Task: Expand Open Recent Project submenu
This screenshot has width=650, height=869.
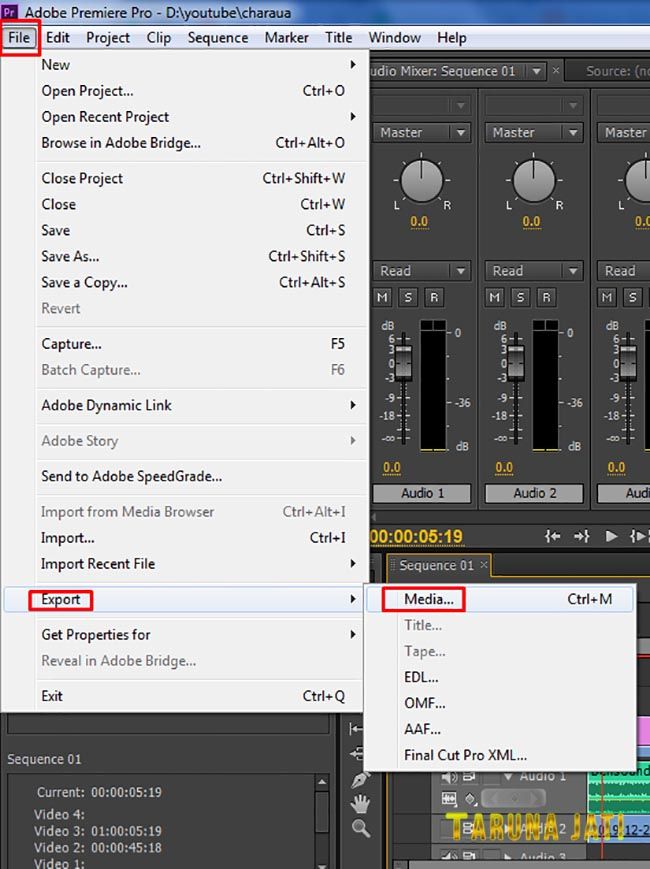Action: [x=353, y=116]
